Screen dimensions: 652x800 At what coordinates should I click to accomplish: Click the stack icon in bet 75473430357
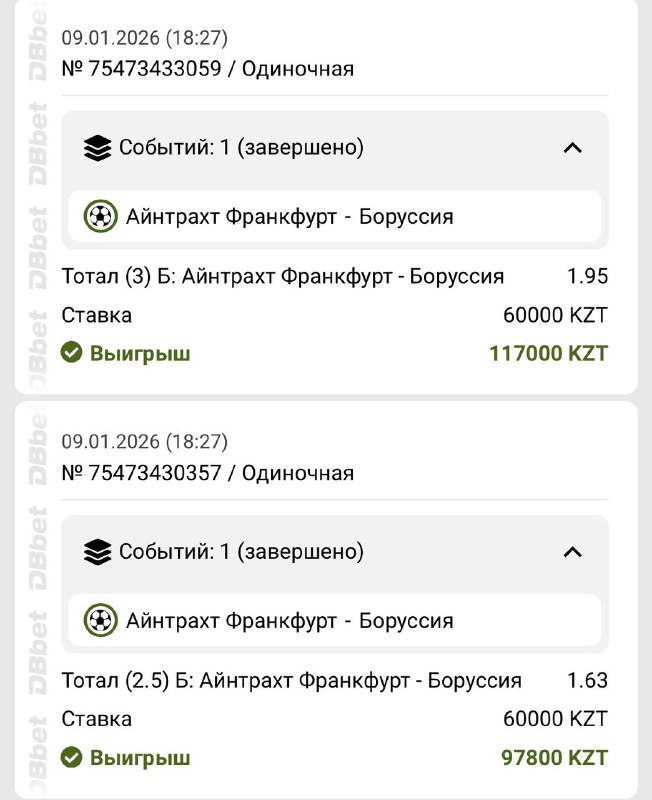point(97,551)
